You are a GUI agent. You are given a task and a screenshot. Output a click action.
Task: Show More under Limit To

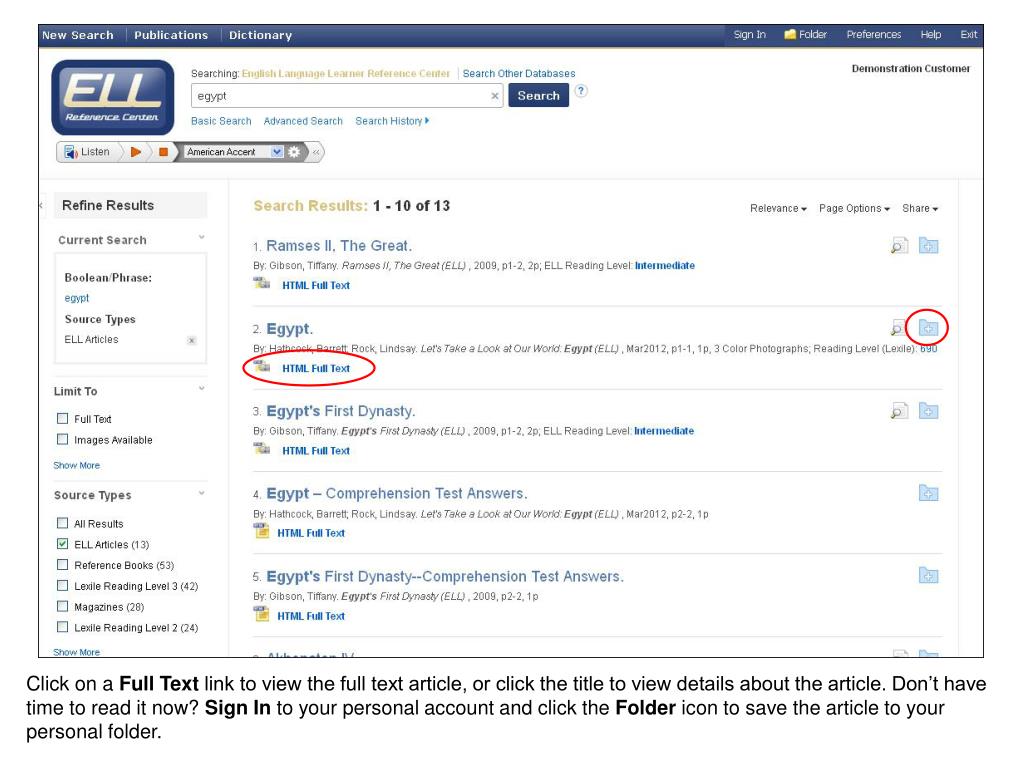76,466
